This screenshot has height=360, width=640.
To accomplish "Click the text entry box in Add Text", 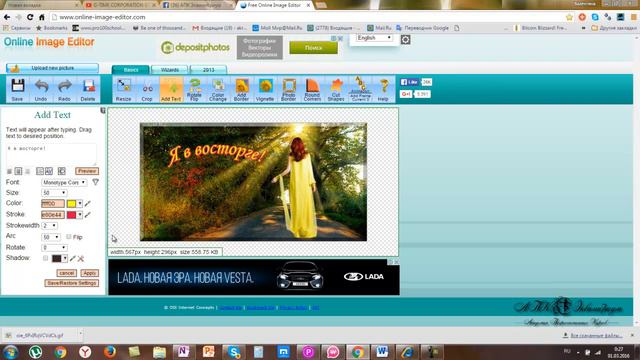I will click(51, 154).
